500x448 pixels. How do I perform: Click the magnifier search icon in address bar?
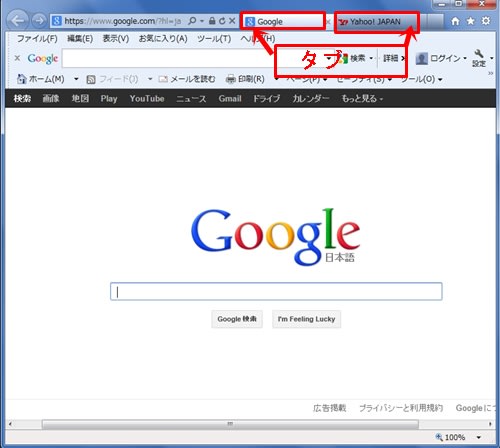192,21
